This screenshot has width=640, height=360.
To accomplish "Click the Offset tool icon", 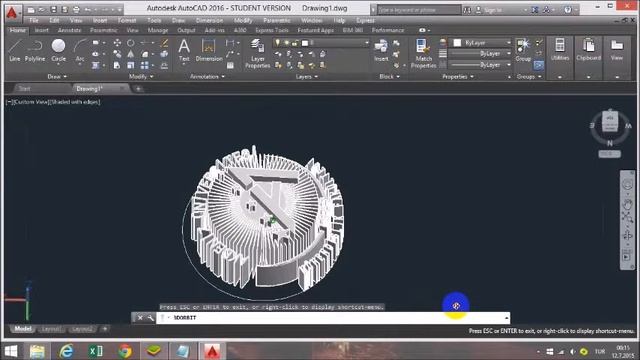I will [x=164, y=65].
